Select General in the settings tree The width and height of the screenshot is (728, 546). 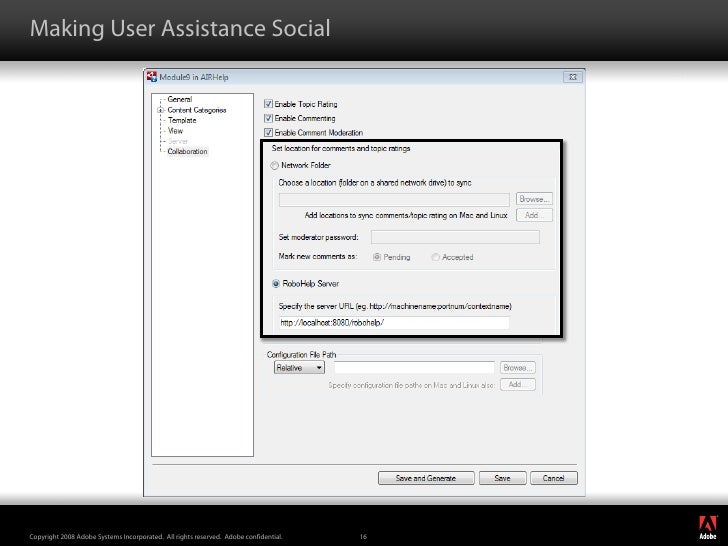click(180, 99)
